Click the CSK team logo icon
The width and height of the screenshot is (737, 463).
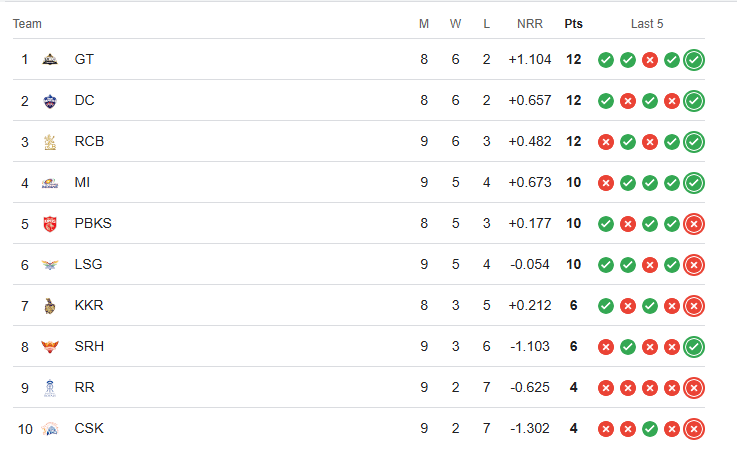point(50,429)
